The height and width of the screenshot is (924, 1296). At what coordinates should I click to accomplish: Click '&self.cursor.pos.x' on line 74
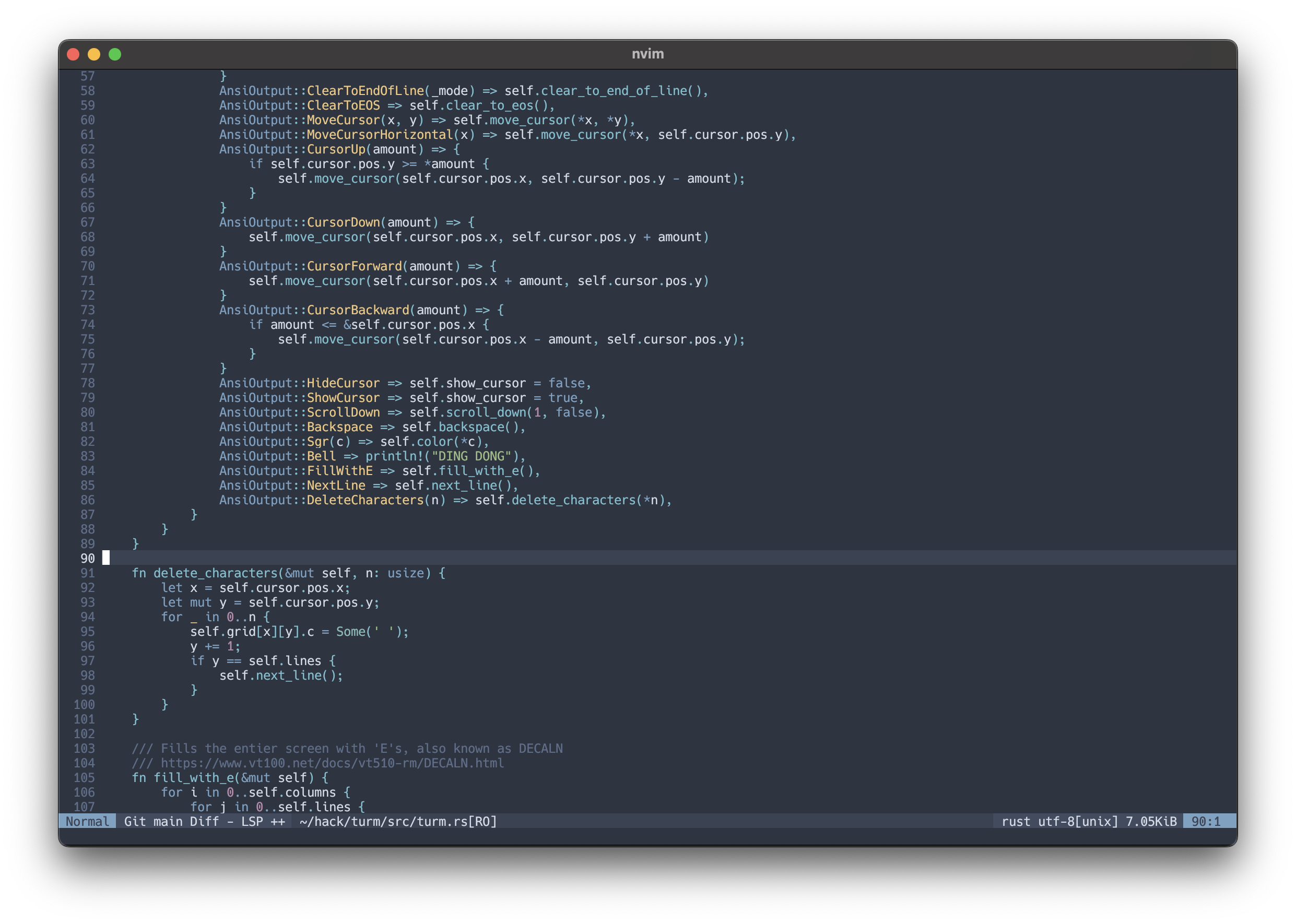[409, 324]
